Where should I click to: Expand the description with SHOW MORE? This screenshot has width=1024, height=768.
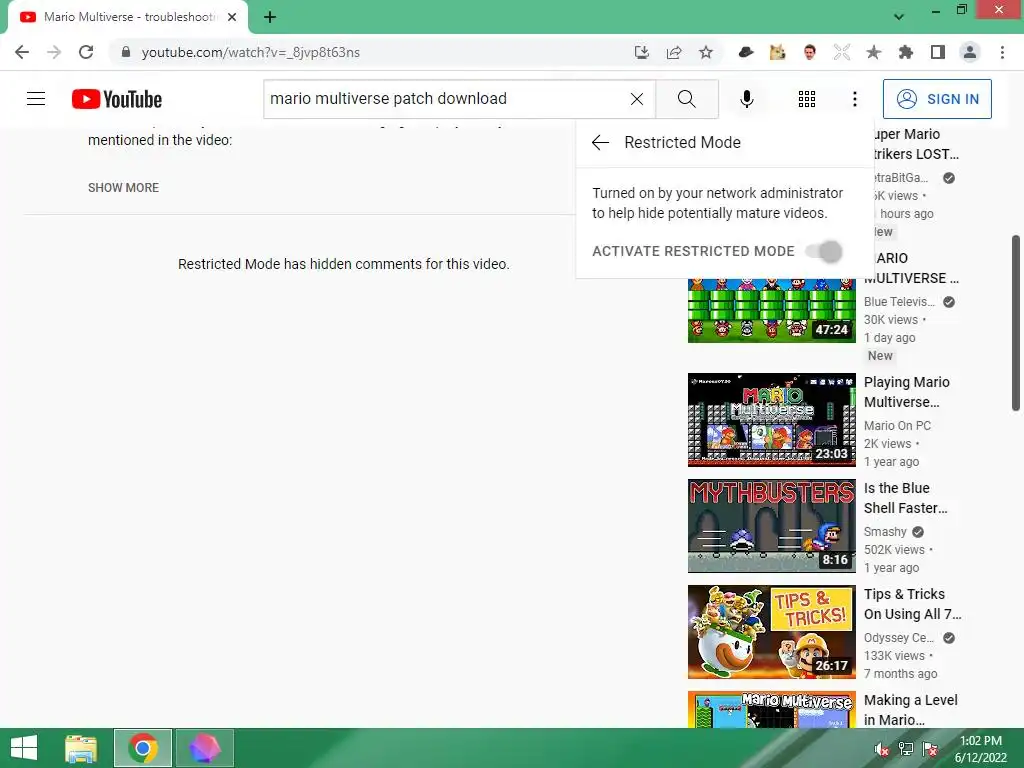(123, 187)
